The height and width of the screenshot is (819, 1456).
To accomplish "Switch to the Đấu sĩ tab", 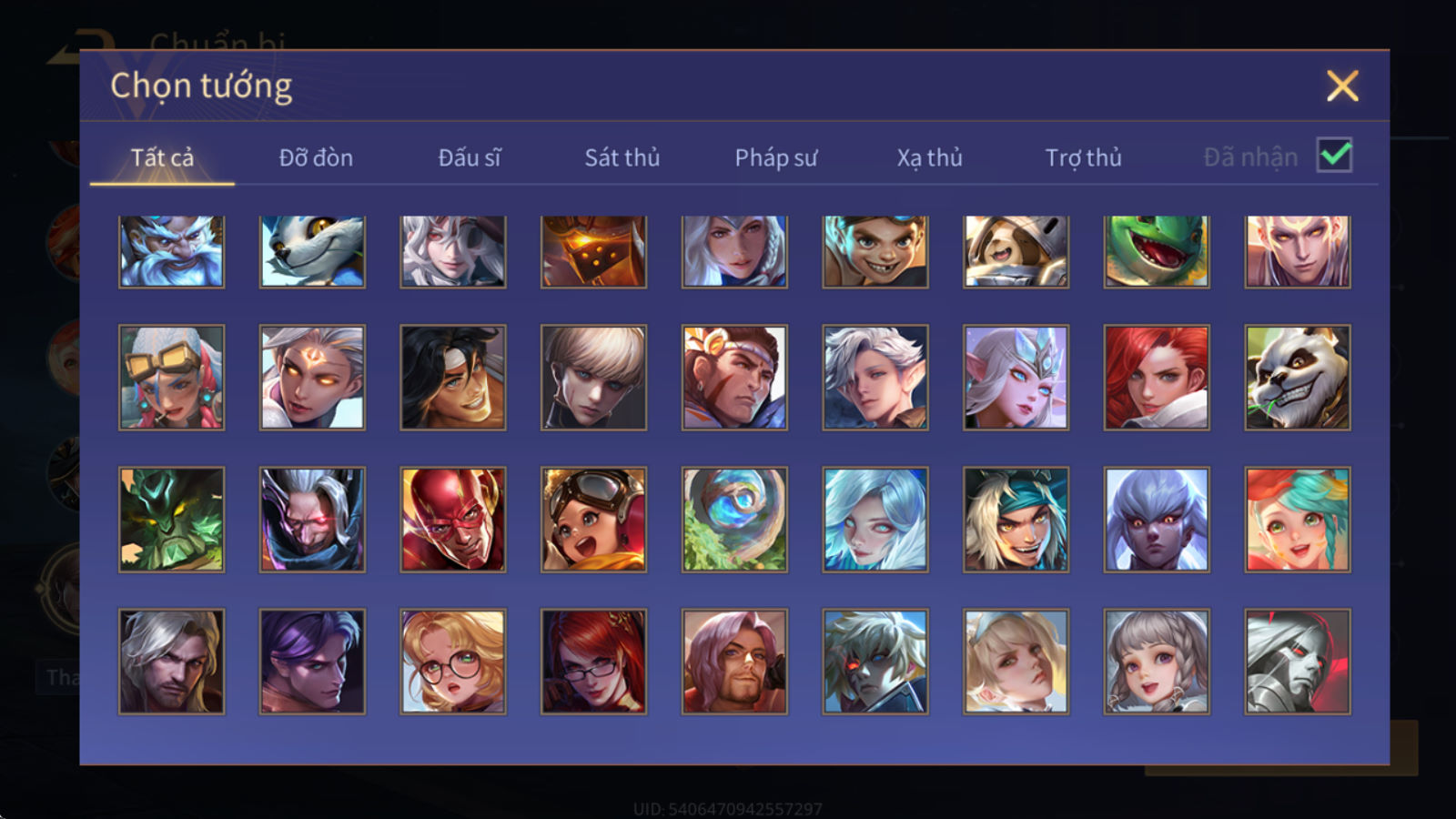I will (x=470, y=157).
